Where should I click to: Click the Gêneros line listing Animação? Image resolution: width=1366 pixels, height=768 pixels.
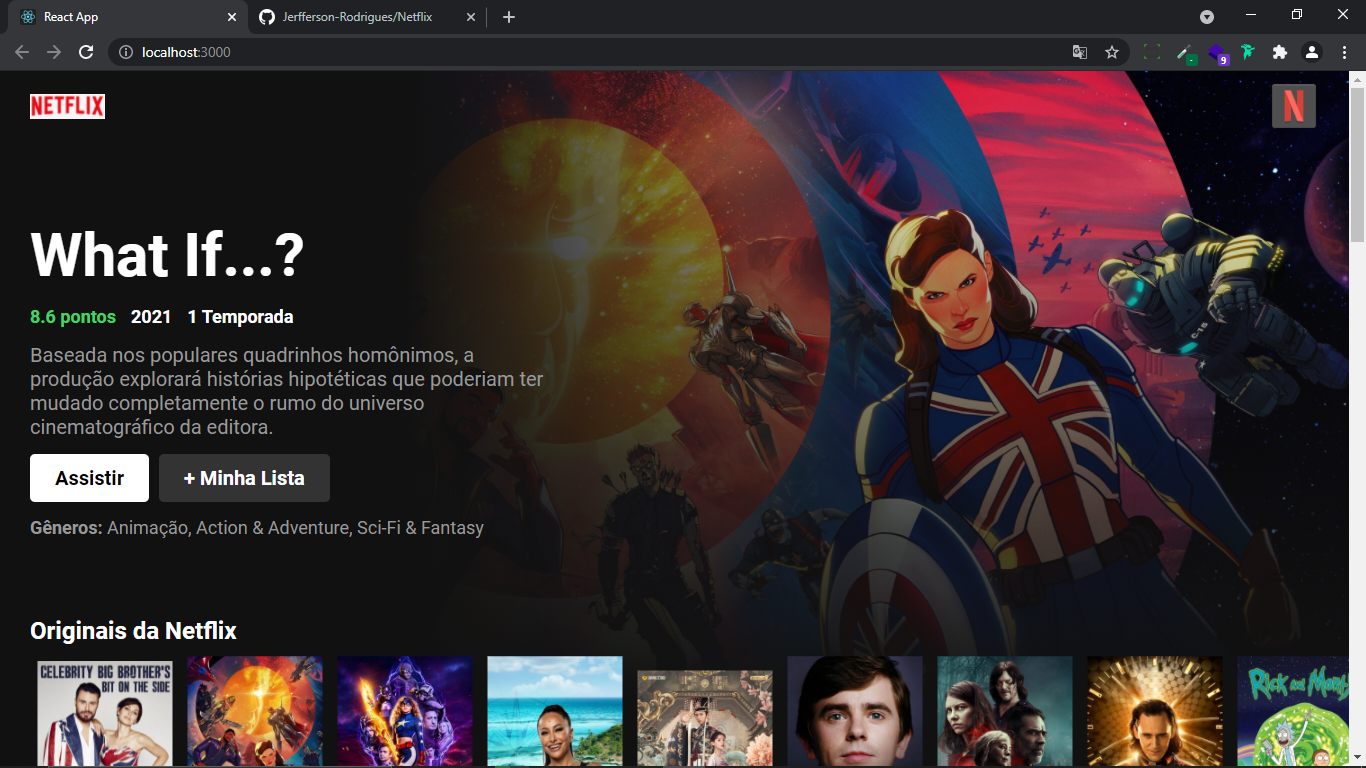pos(257,528)
